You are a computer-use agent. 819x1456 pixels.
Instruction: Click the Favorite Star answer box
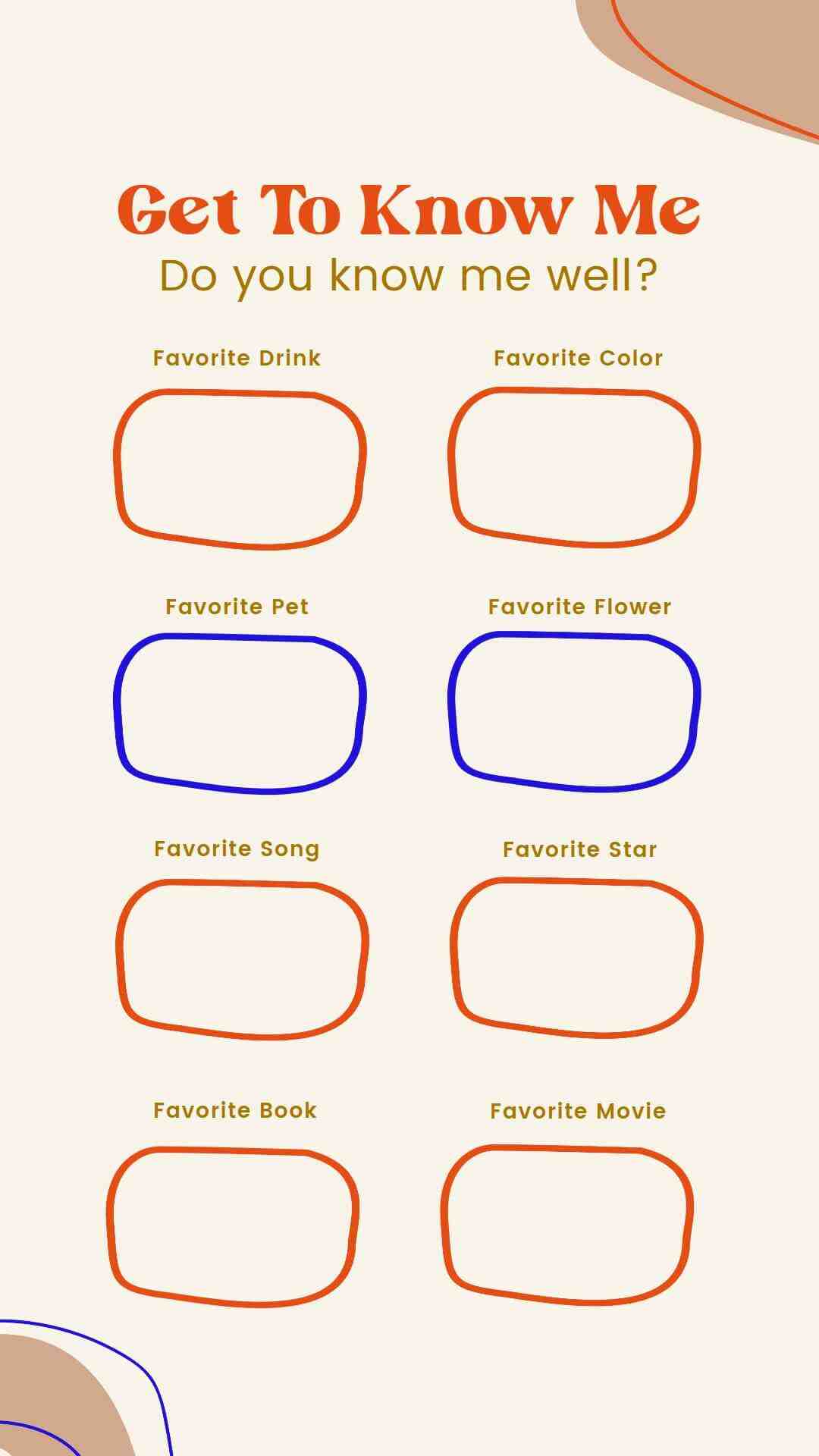[x=576, y=957]
